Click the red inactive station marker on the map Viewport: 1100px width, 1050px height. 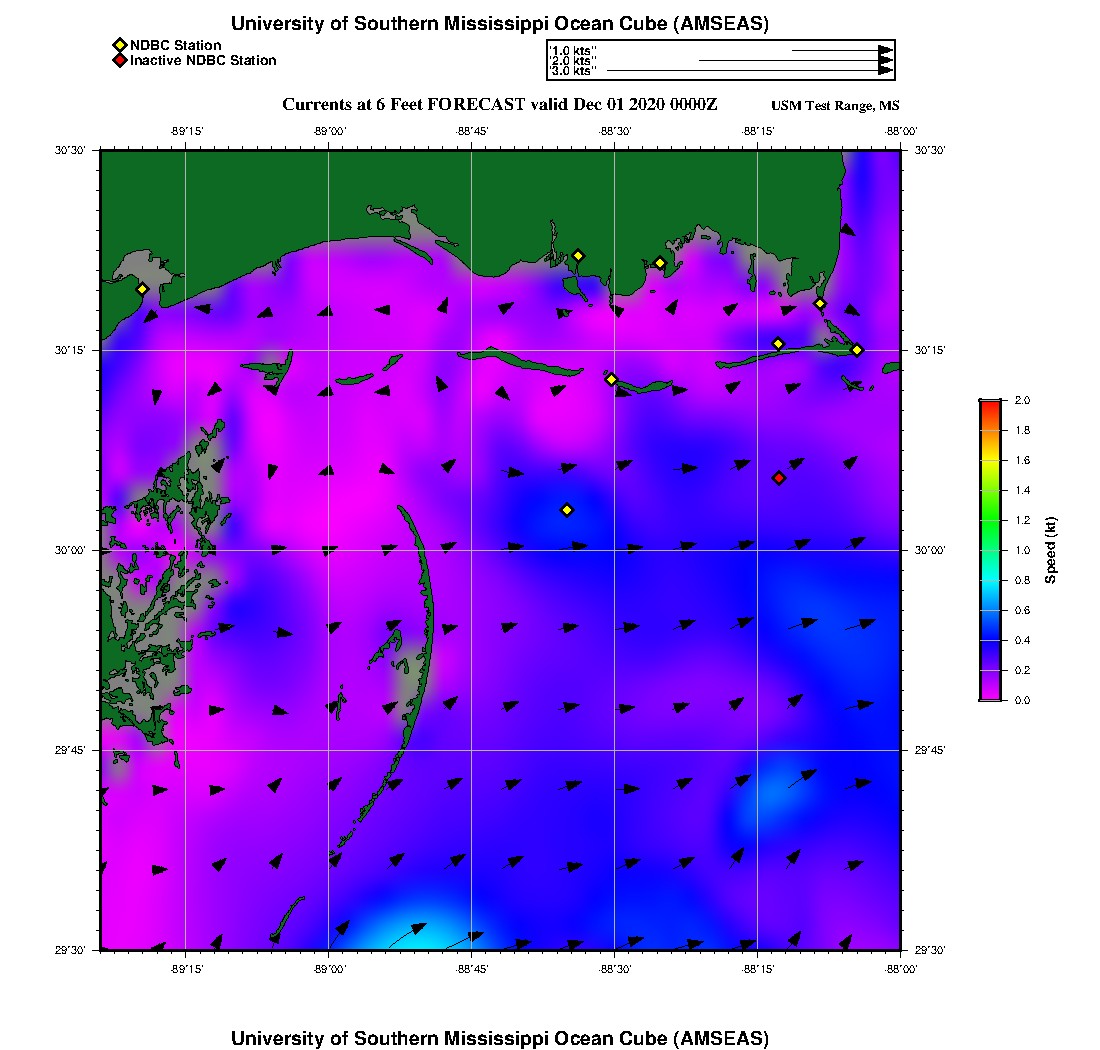[779, 478]
